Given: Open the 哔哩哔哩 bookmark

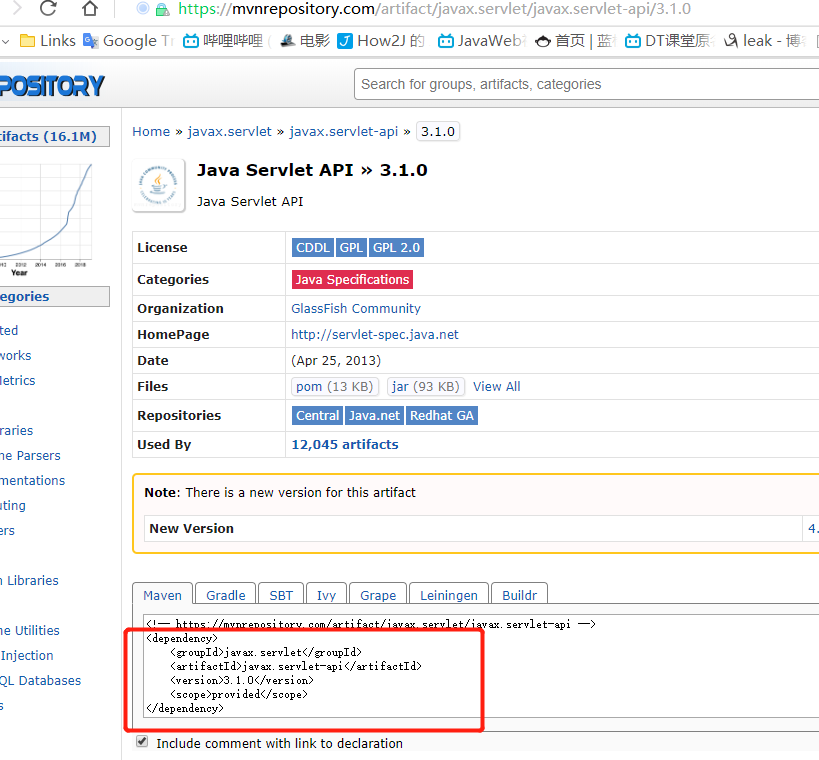Looking at the screenshot, I should 225,41.
